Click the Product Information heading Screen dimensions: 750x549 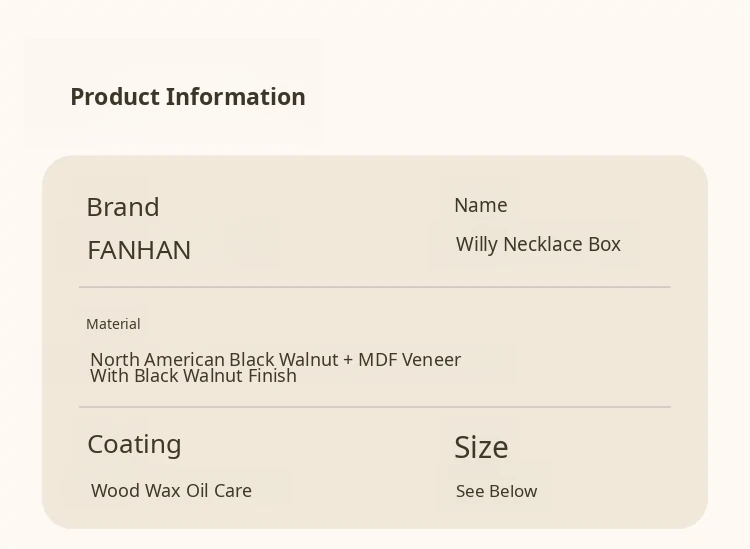pos(187,97)
